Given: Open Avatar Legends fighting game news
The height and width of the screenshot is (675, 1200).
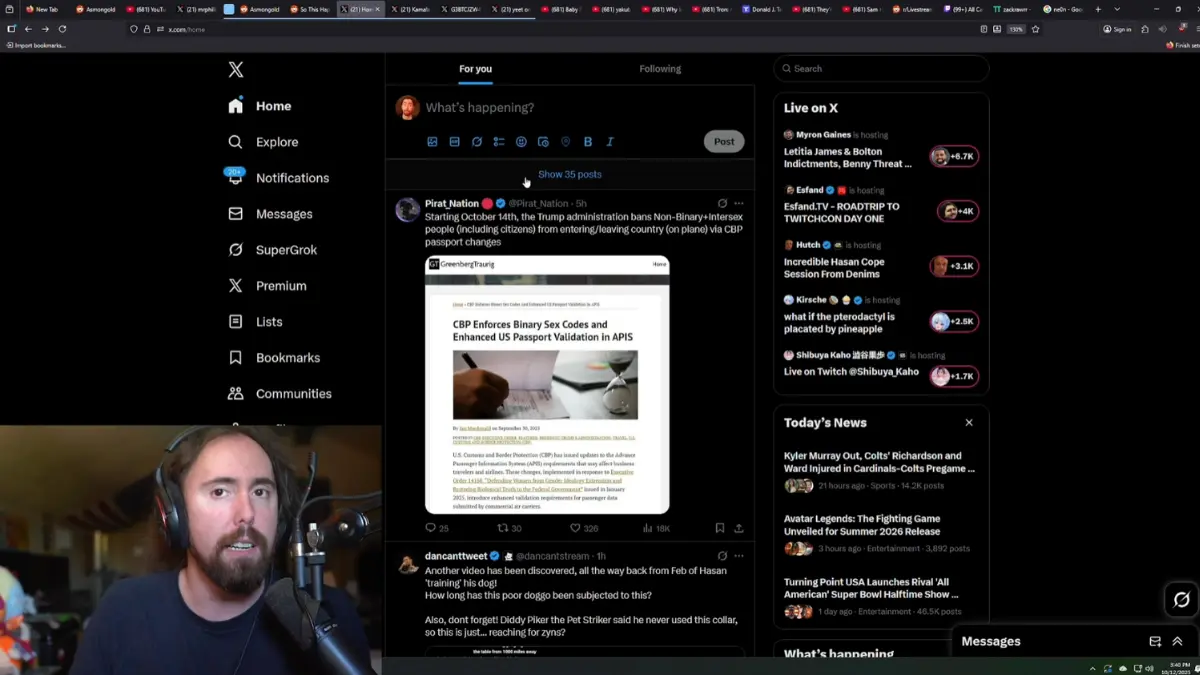Looking at the screenshot, I should coord(881,535).
